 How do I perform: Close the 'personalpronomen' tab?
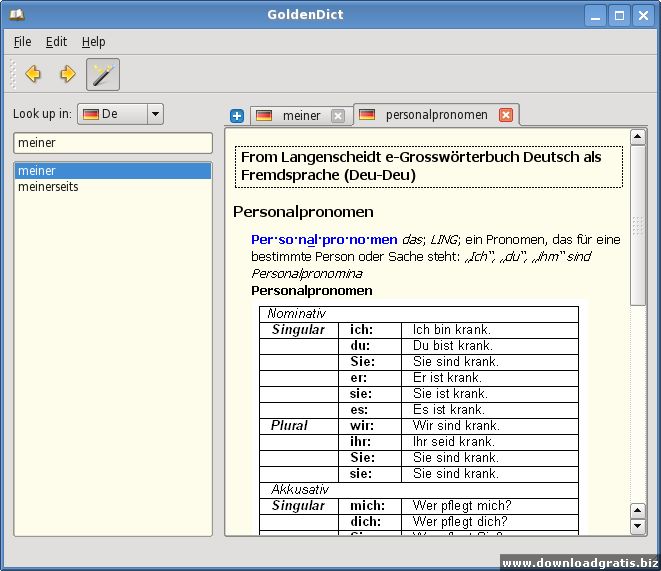[x=506, y=115]
